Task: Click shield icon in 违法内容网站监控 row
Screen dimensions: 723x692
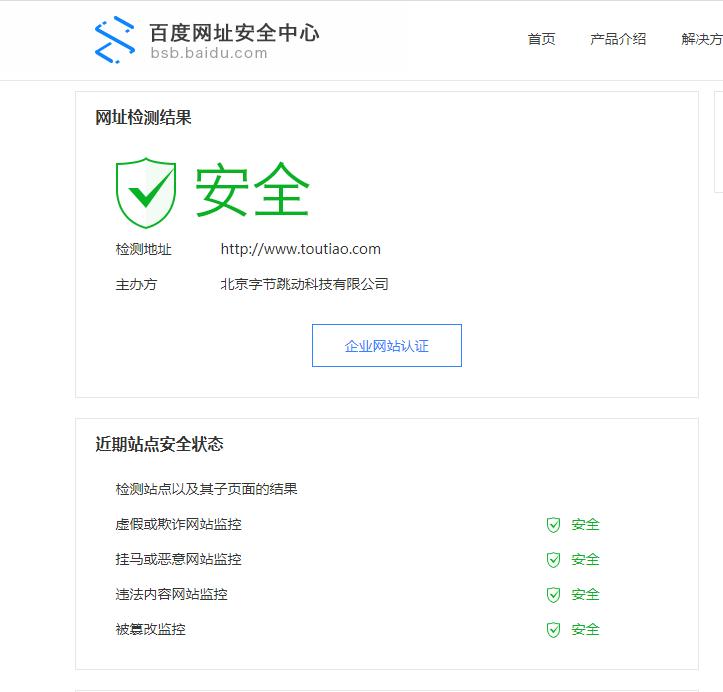Action: [553, 595]
